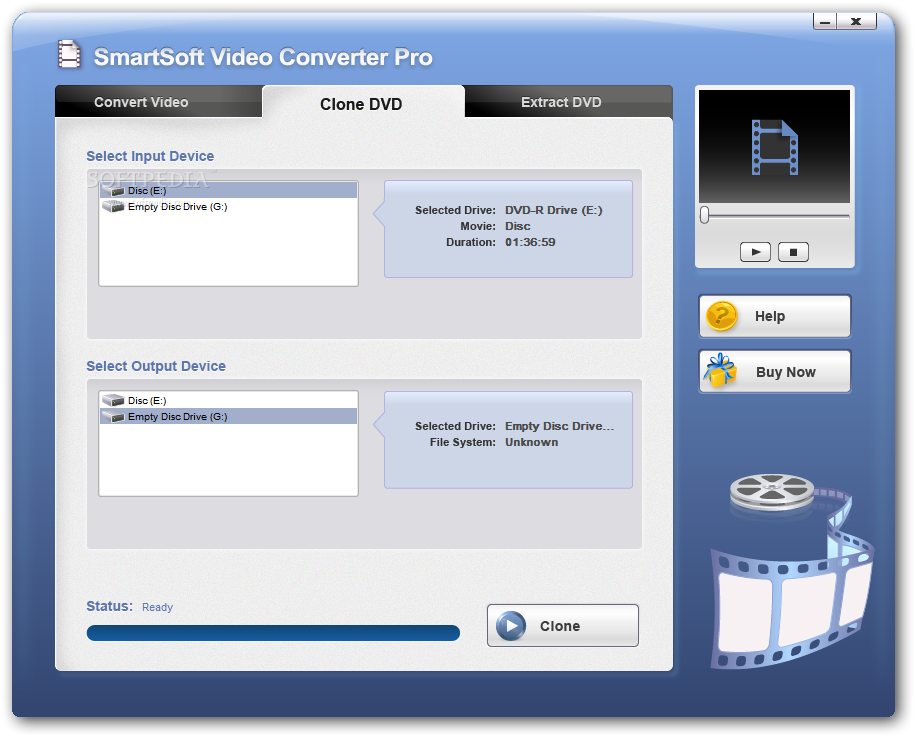
Task: Click the drive icon for output Disc (E:)
Action: 113,400
